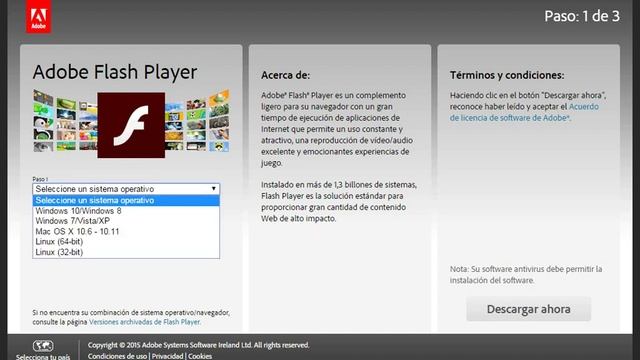640x360 pixels.
Task: Click the 'Acerca de:' heading
Action: [x=285, y=75]
